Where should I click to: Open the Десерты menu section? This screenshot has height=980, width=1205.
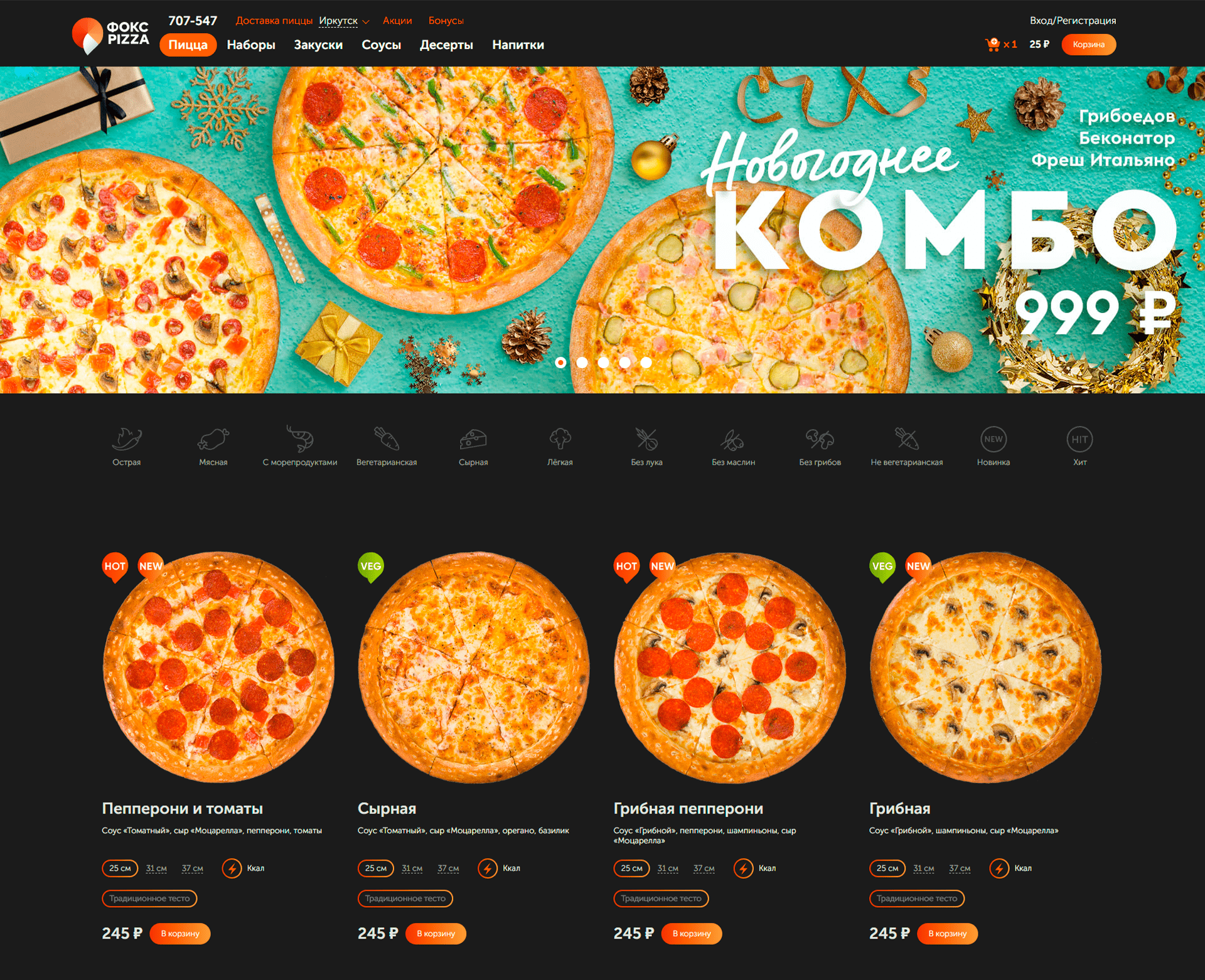pos(446,45)
